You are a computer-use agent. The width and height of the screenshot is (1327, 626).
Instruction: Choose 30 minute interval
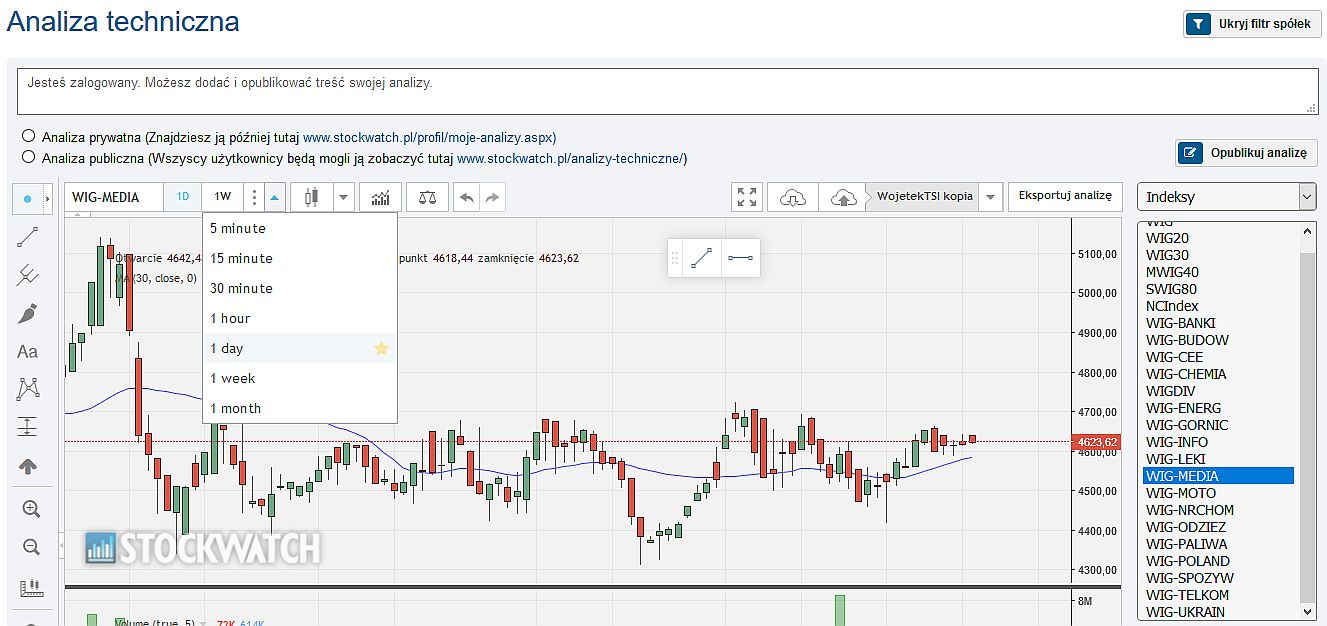(300, 288)
